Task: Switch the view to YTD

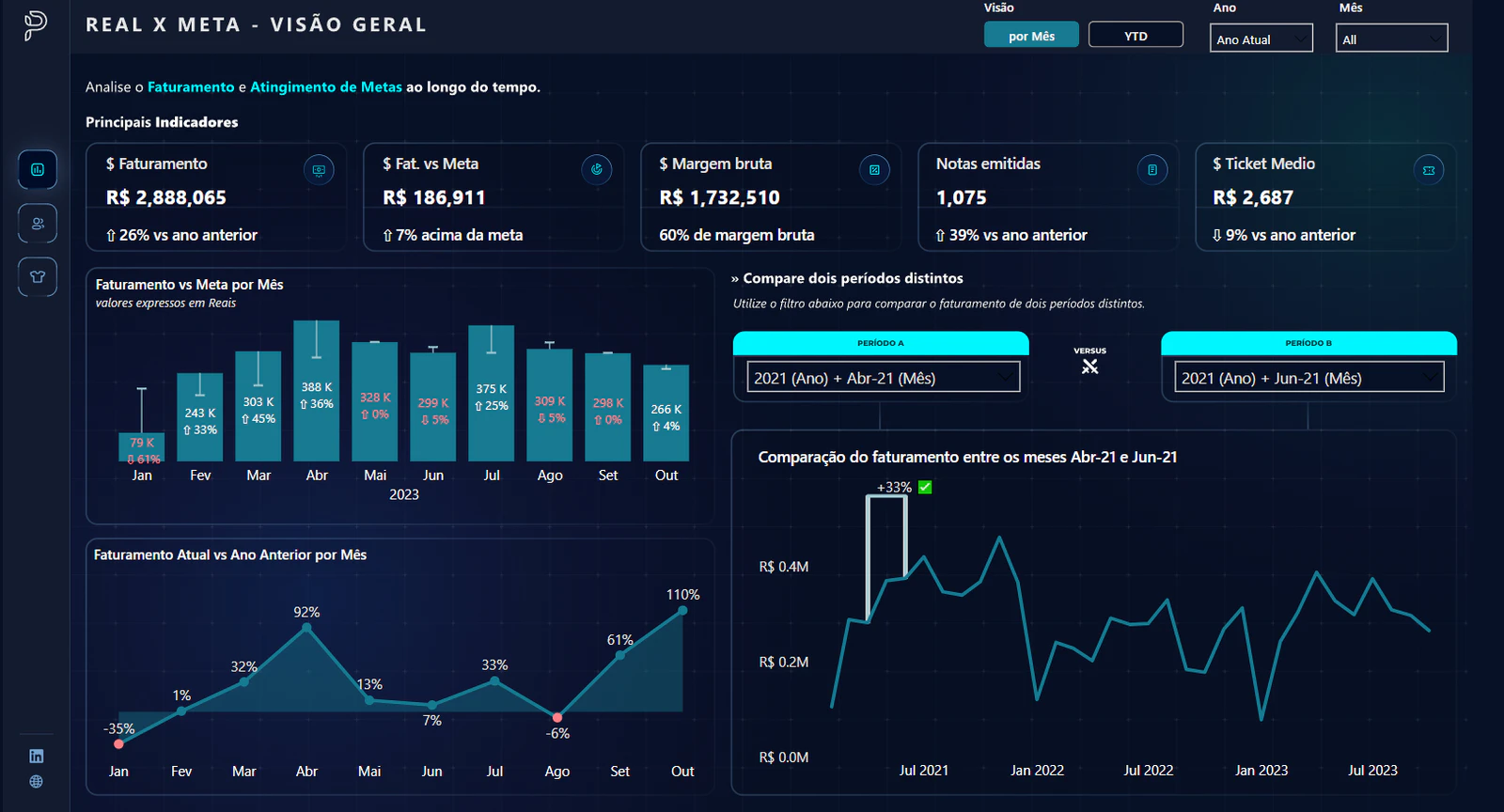Action: click(x=1136, y=36)
